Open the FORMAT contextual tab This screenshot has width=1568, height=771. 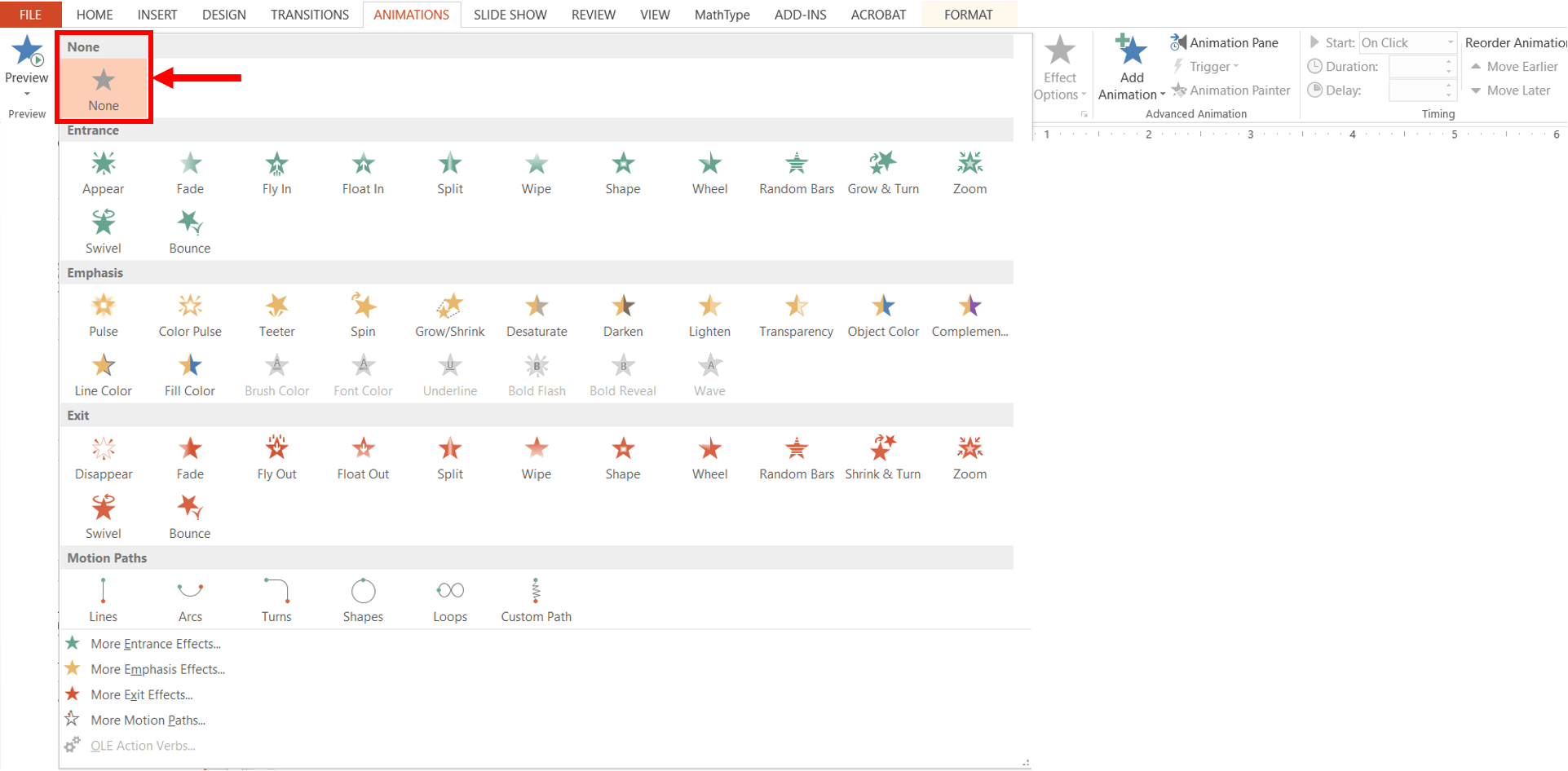(969, 15)
